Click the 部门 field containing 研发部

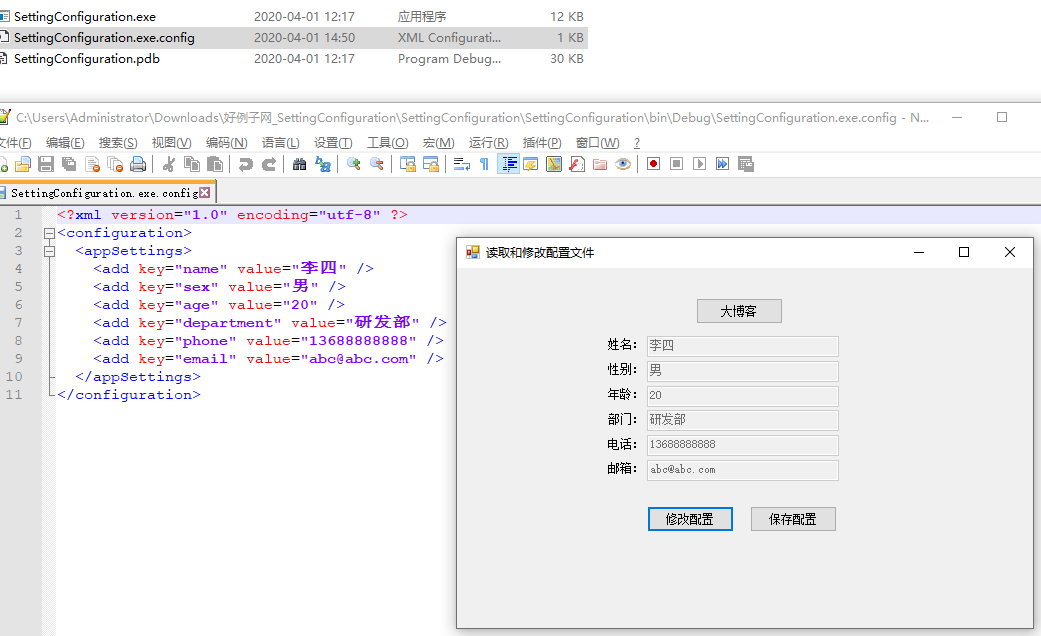coord(742,420)
